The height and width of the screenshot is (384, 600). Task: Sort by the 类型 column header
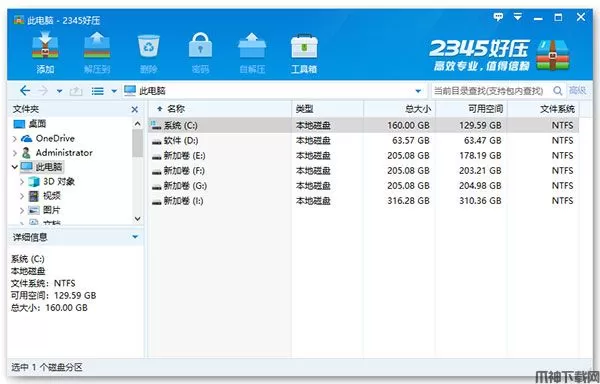tap(328, 109)
